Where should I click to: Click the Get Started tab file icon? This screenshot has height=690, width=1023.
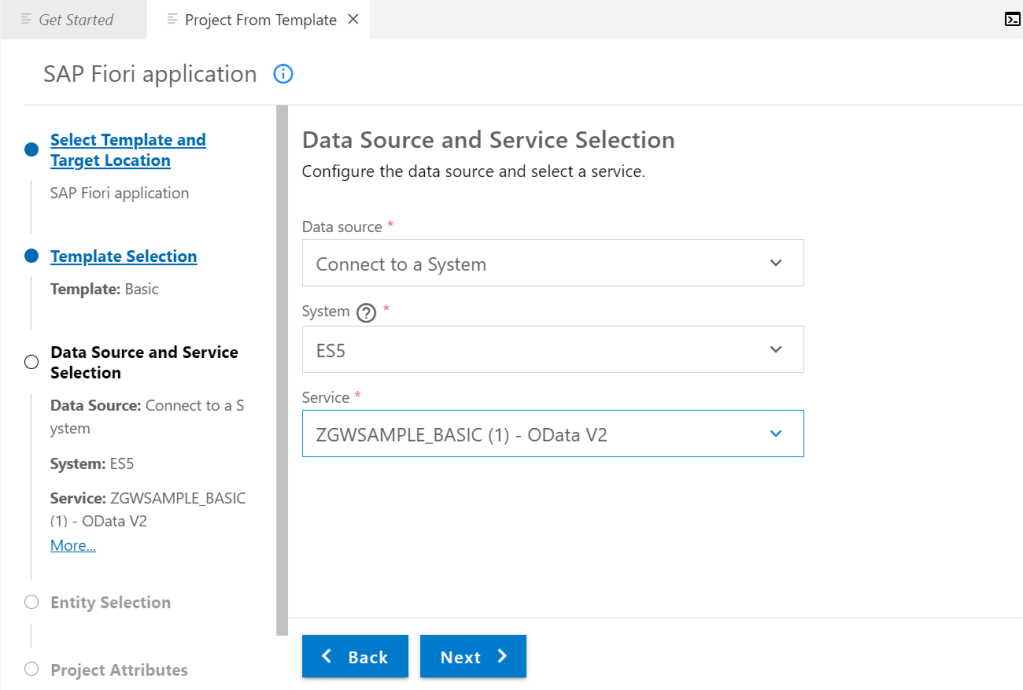point(27,20)
